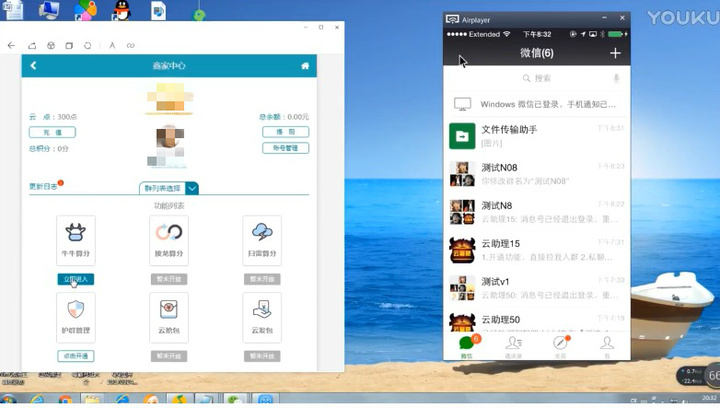This screenshot has height=408, width=720.
Task: Go back with the white chevron in 商家中心 header
Action: 33,66
